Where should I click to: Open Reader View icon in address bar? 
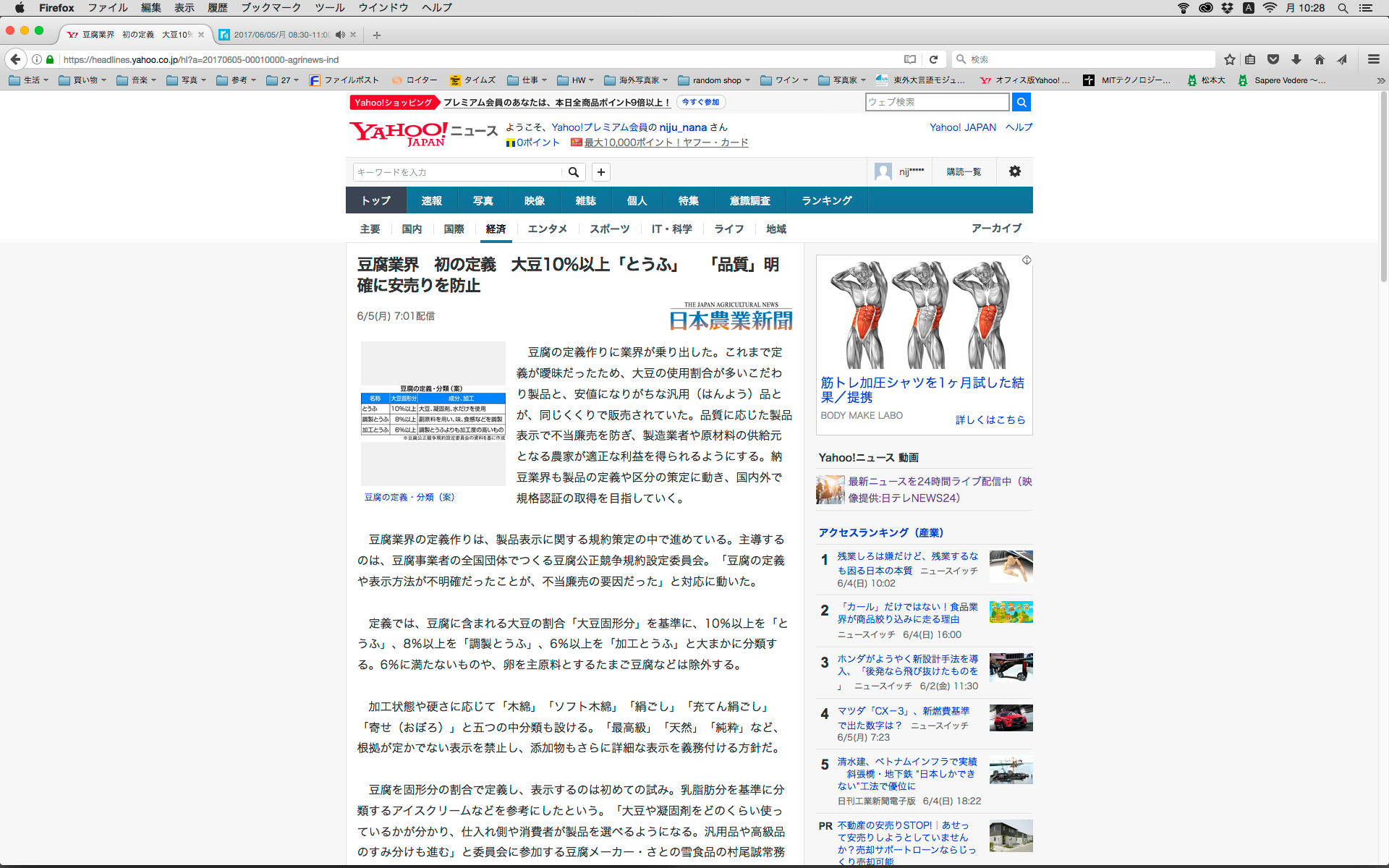pyautogui.click(x=910, y=59)
